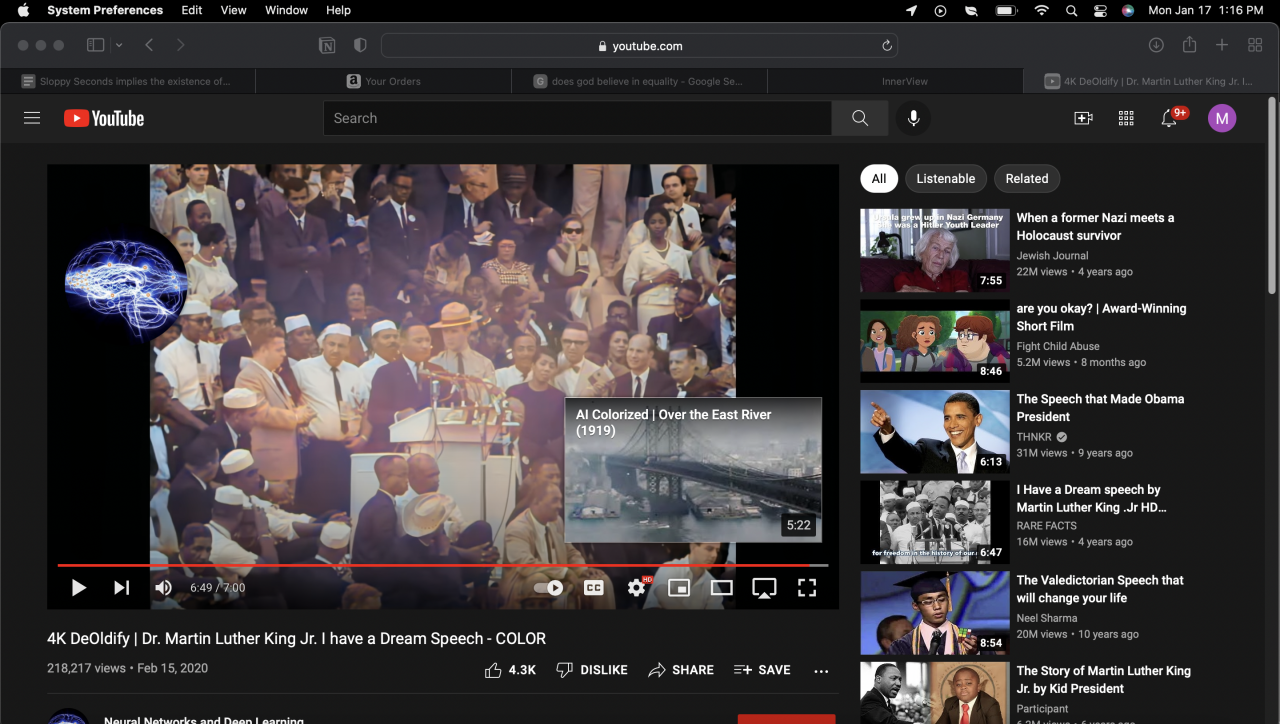Open player settings gear
The width and height of the screenshot is (1280, 724).
tap(637, 588)
